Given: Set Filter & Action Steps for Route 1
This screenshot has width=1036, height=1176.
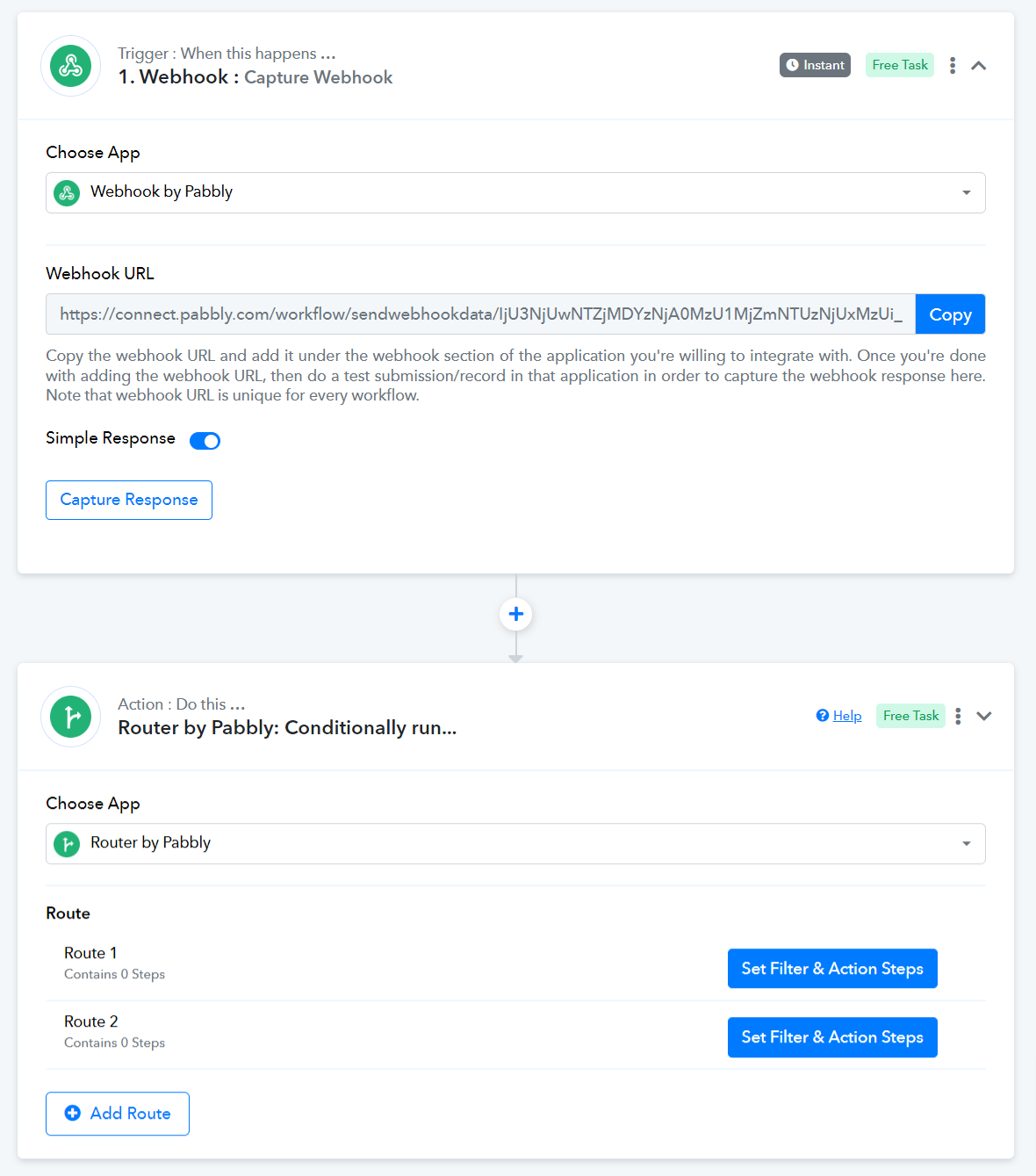Looking at the screenshot, I should (x=832, y=969).
